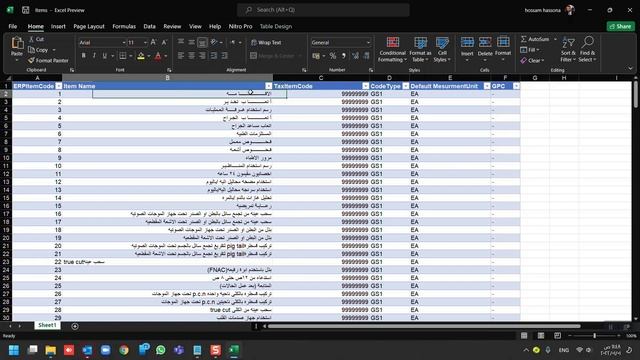Switch to the Data tab
640x360 pixels.
point(149,27)
